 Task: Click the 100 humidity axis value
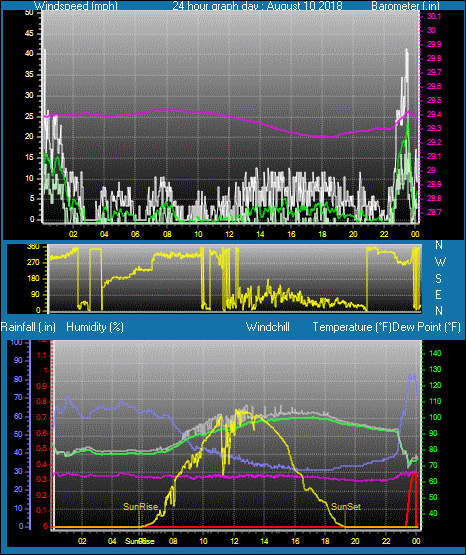coord(16,343)
